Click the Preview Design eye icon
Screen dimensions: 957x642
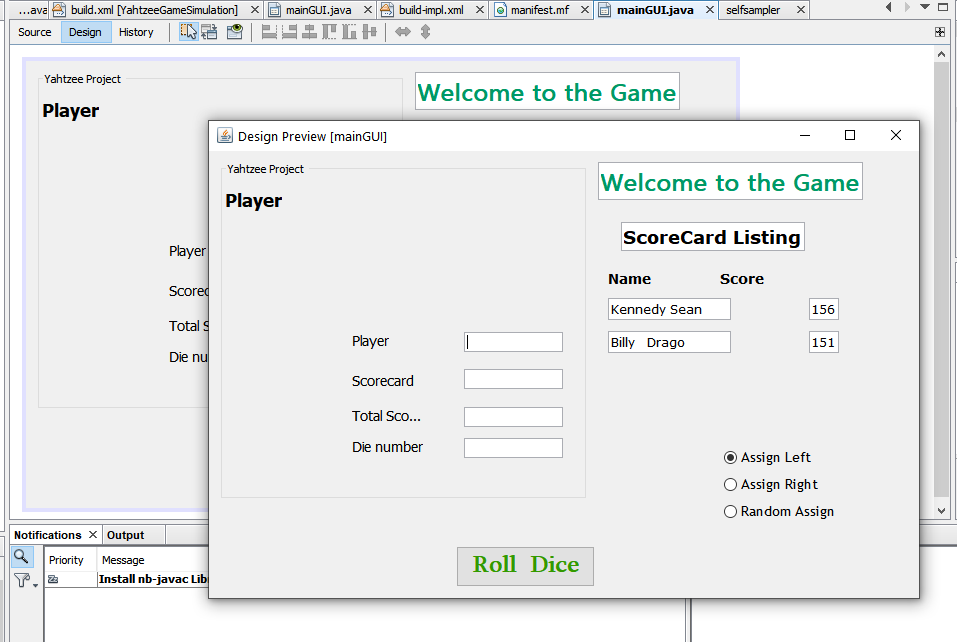[x=234, y=32]
